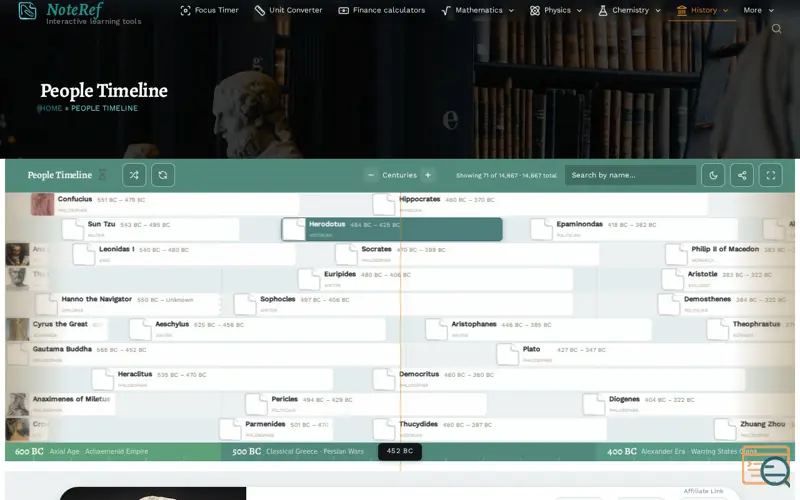Open the Pericles card
The height and width of the screenshot is (500, 800).
point(366,404)
